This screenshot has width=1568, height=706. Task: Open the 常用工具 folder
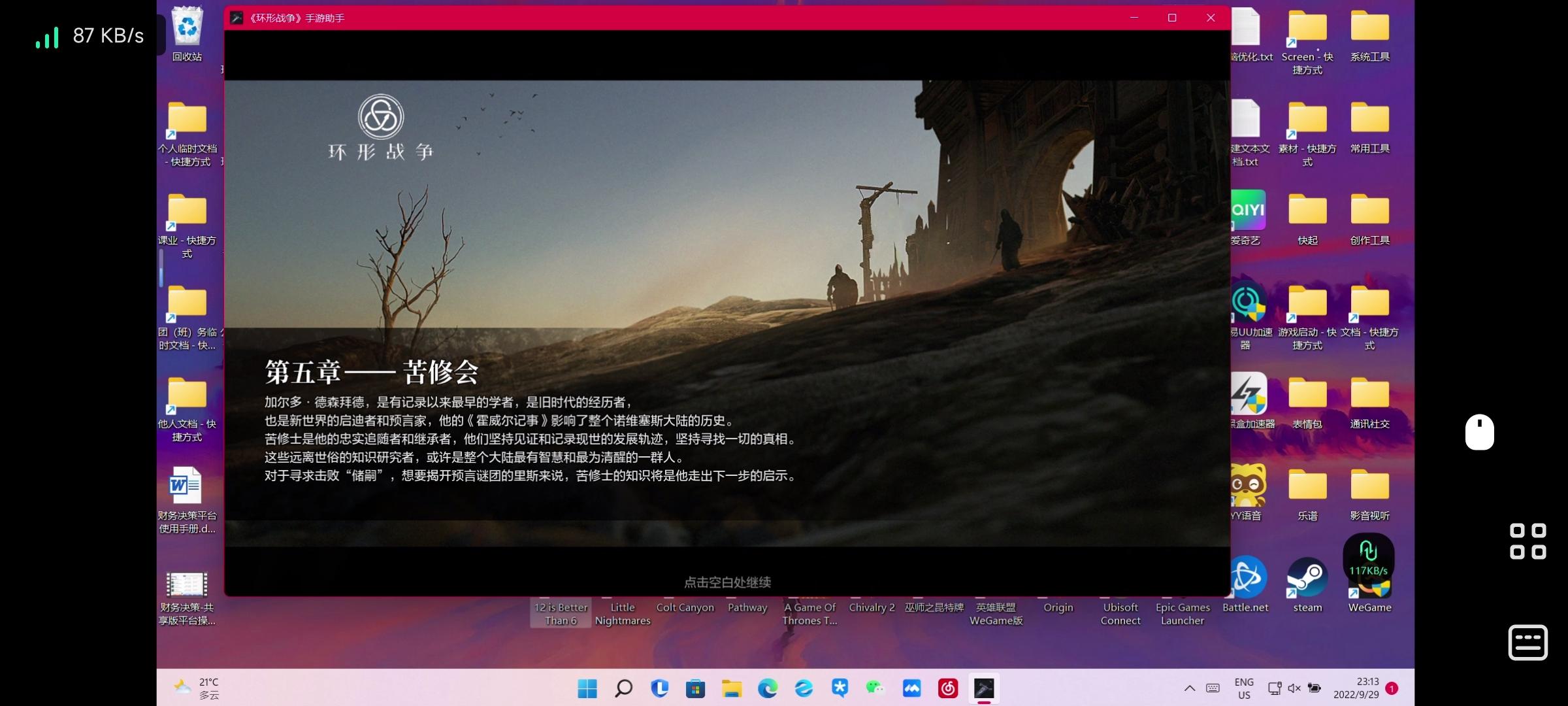click(1369, 127)
